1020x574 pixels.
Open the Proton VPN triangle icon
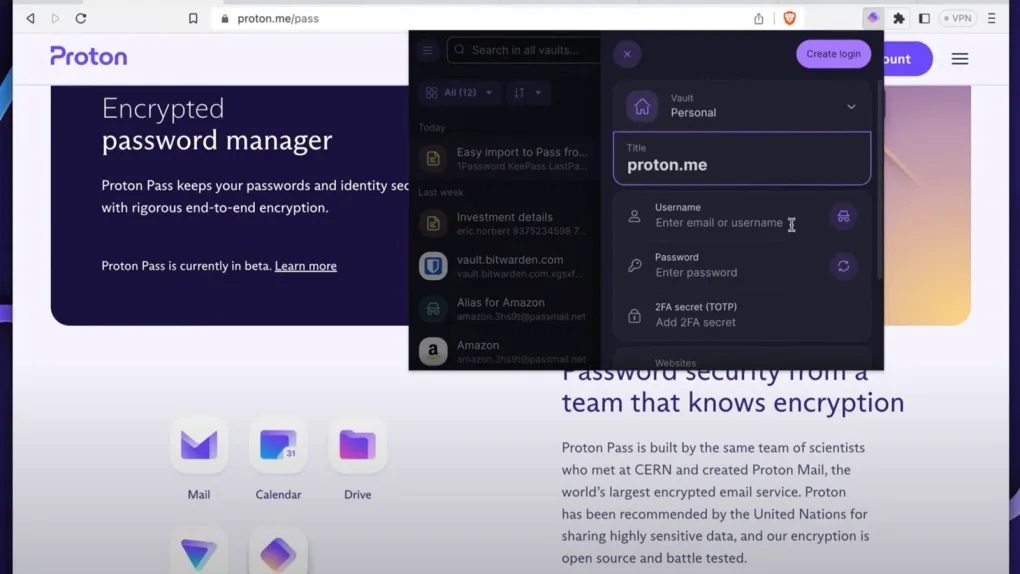coord(199,554)
